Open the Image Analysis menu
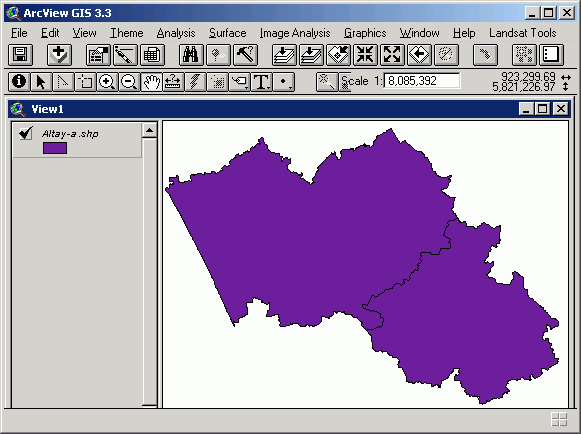The height and width of the screenshot is (434, 581). pos(295,33)
